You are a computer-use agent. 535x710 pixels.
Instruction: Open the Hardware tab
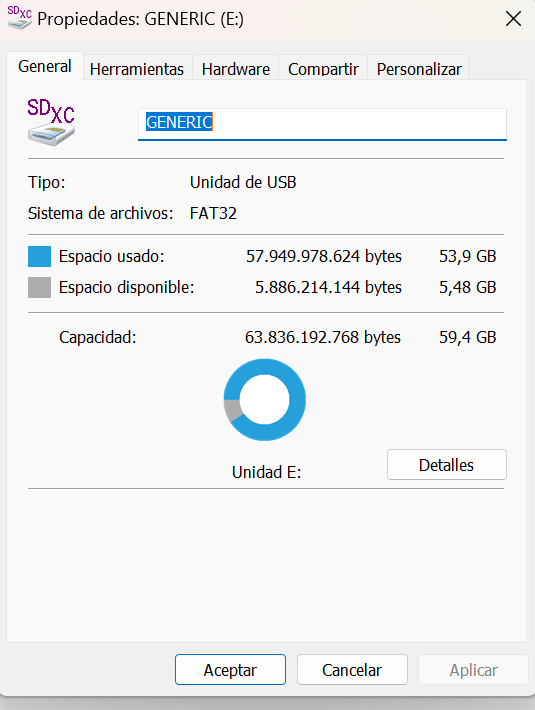coord(236,69)
